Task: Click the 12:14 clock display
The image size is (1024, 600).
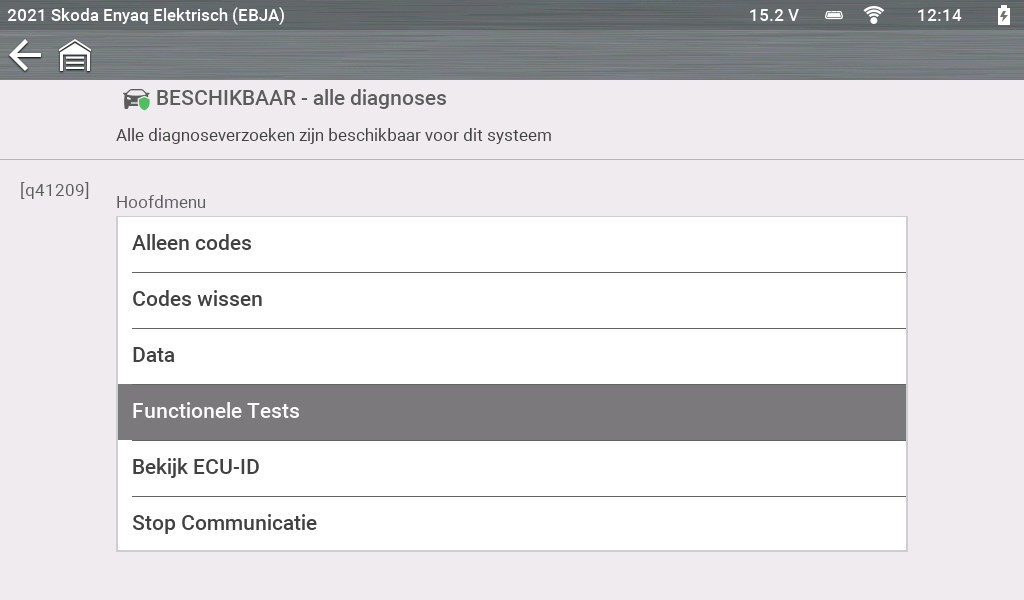Action: tap(939, 15)
